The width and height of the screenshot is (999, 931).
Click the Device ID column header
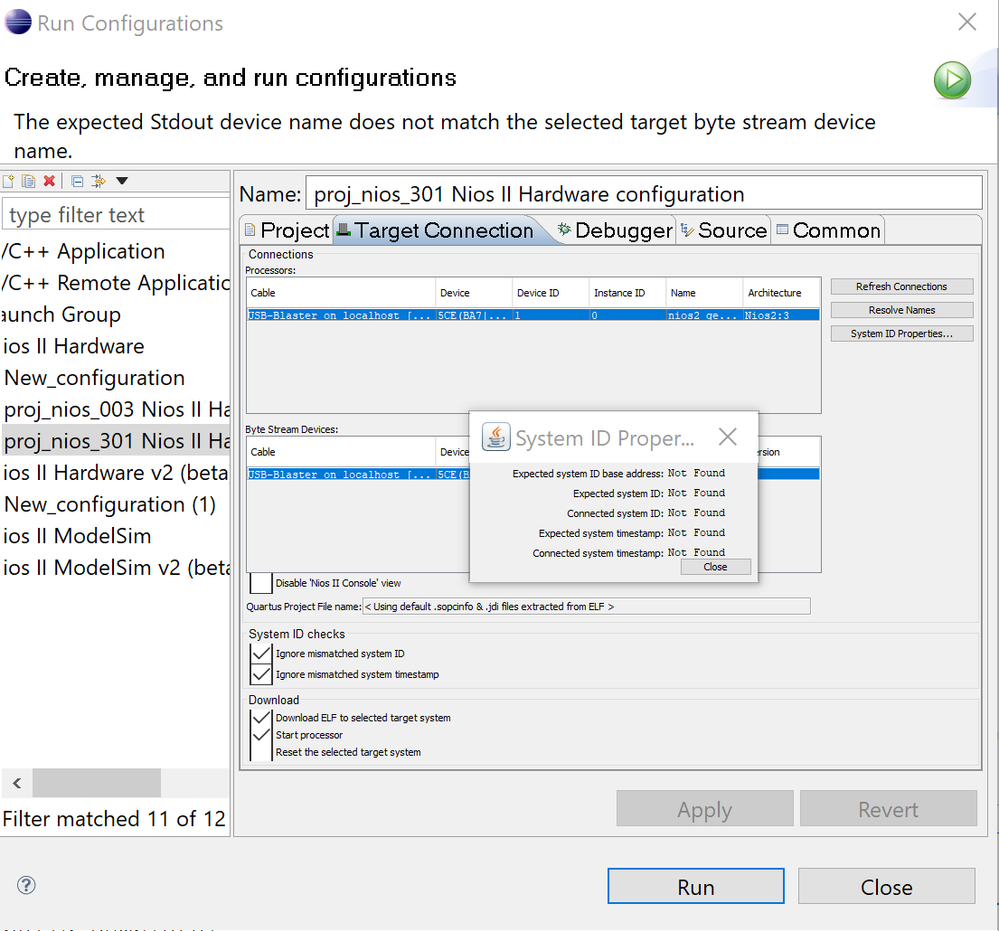tap(550, 293)
